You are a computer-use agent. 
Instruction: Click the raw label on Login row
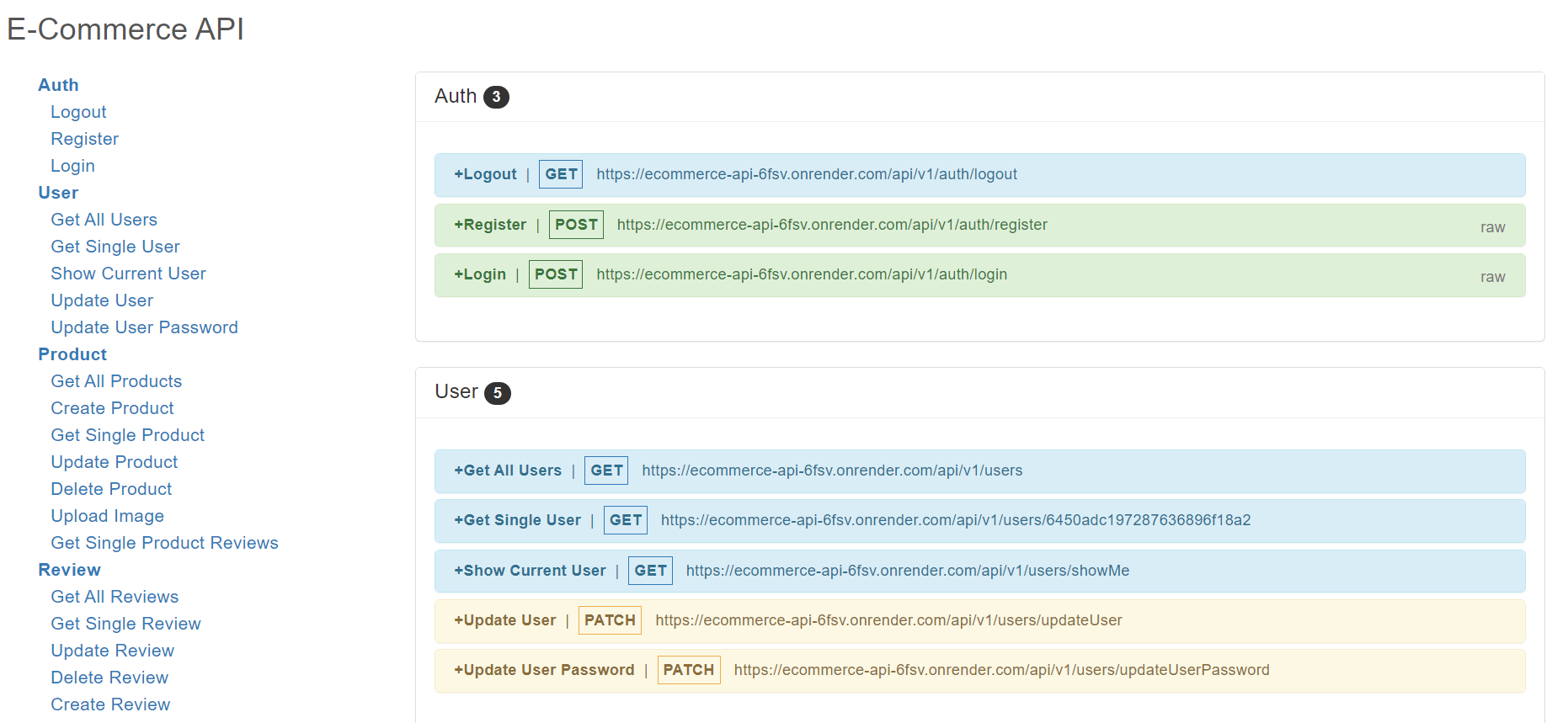[1492, 277]
